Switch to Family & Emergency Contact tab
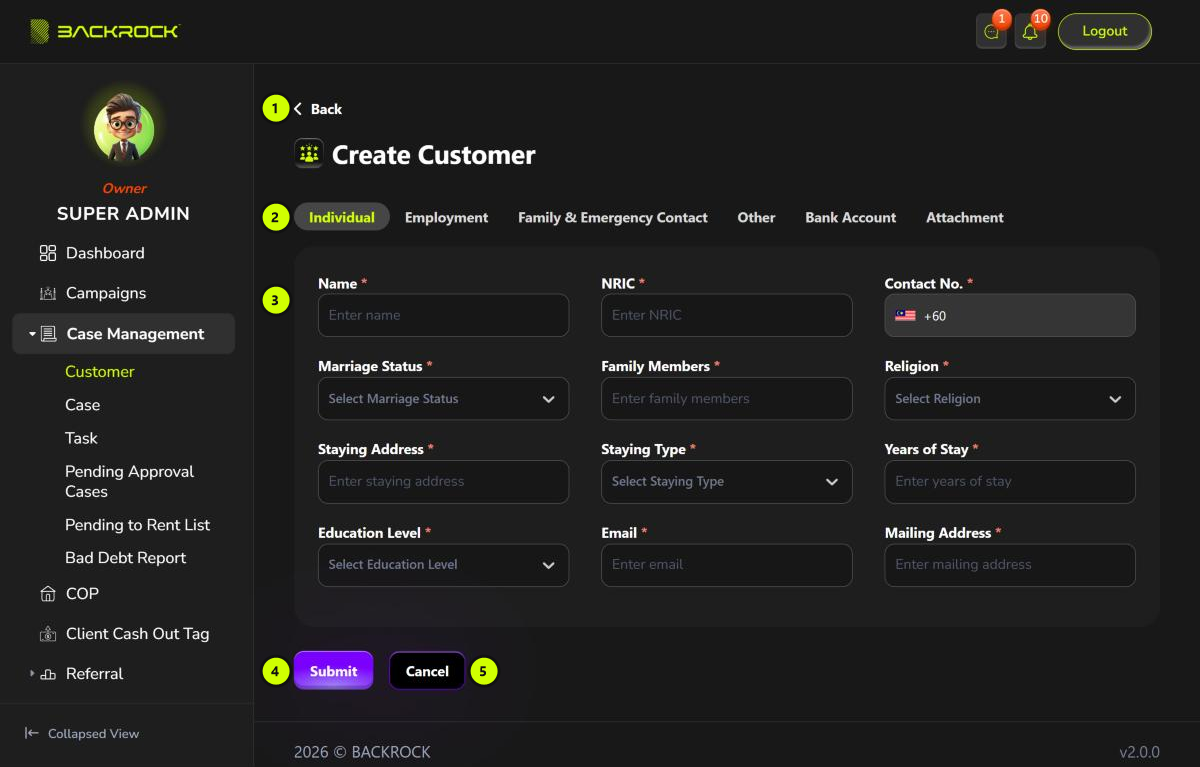This screenshot has height=767, width=1200. tap(613, 217)
